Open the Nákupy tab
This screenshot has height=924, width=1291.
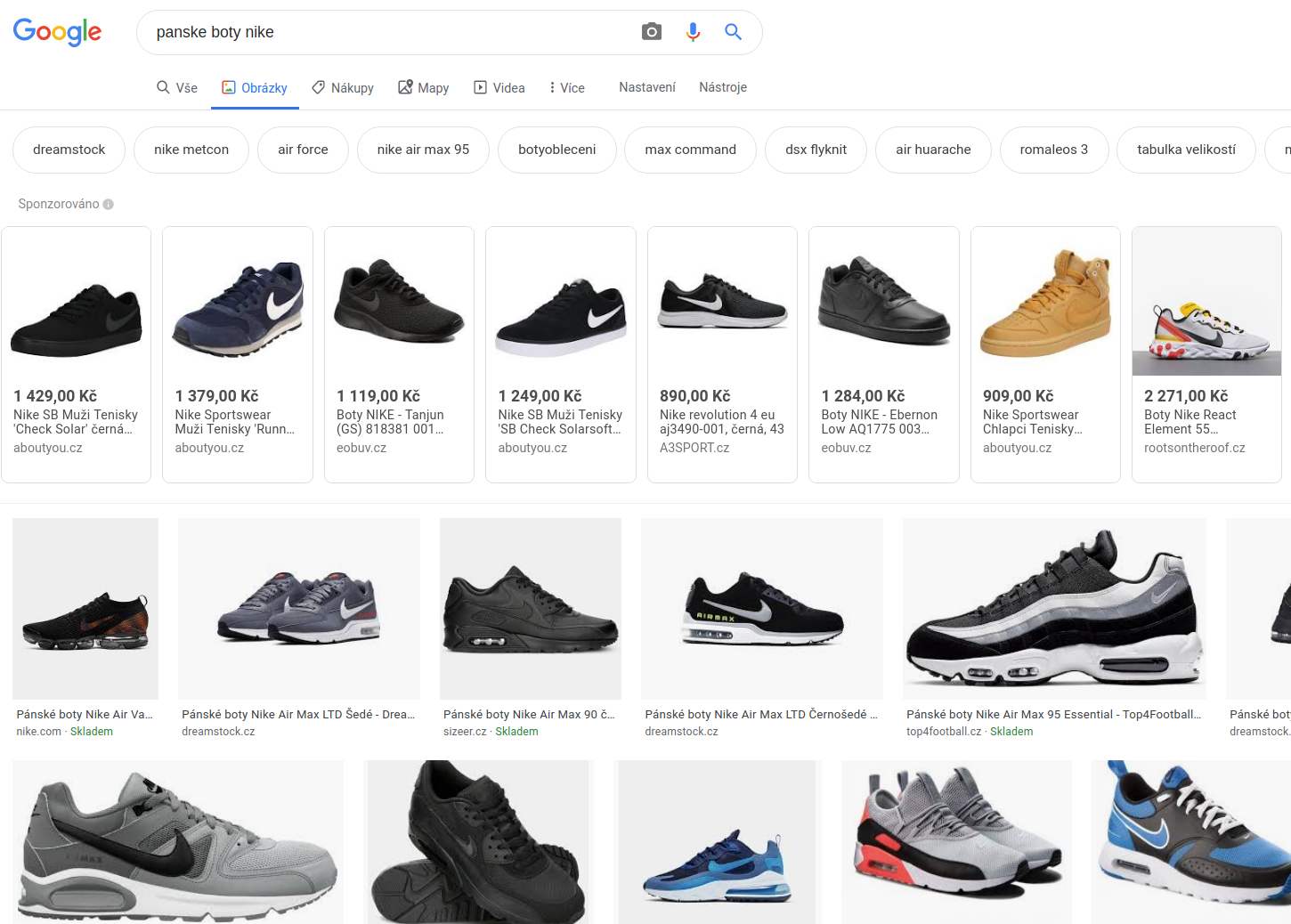(x=343, y=87)
